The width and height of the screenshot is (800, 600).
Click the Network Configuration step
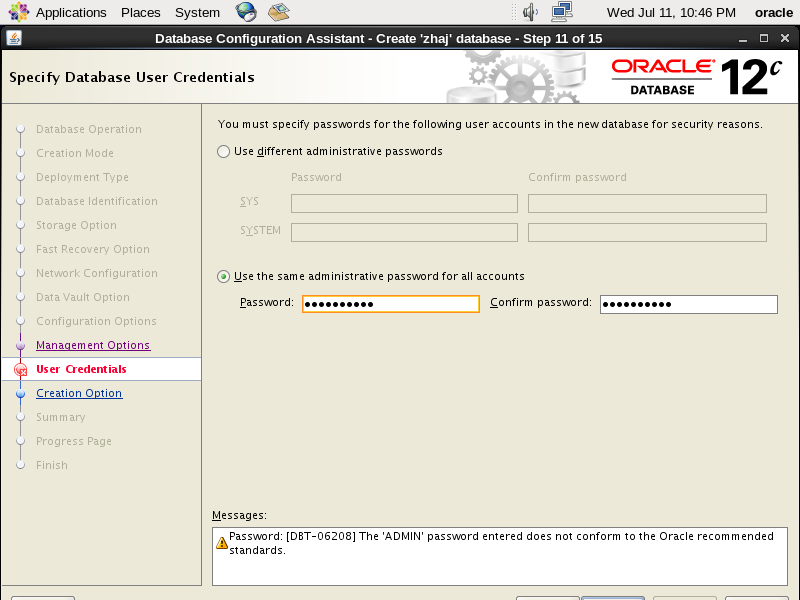coord(96,273)
